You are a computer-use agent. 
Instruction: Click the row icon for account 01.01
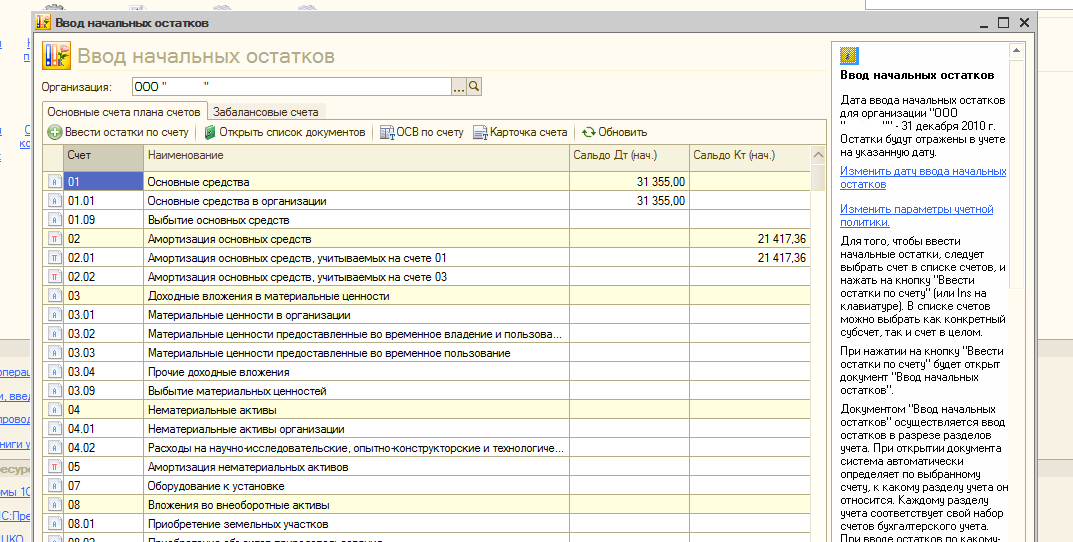tap(55, 201)
